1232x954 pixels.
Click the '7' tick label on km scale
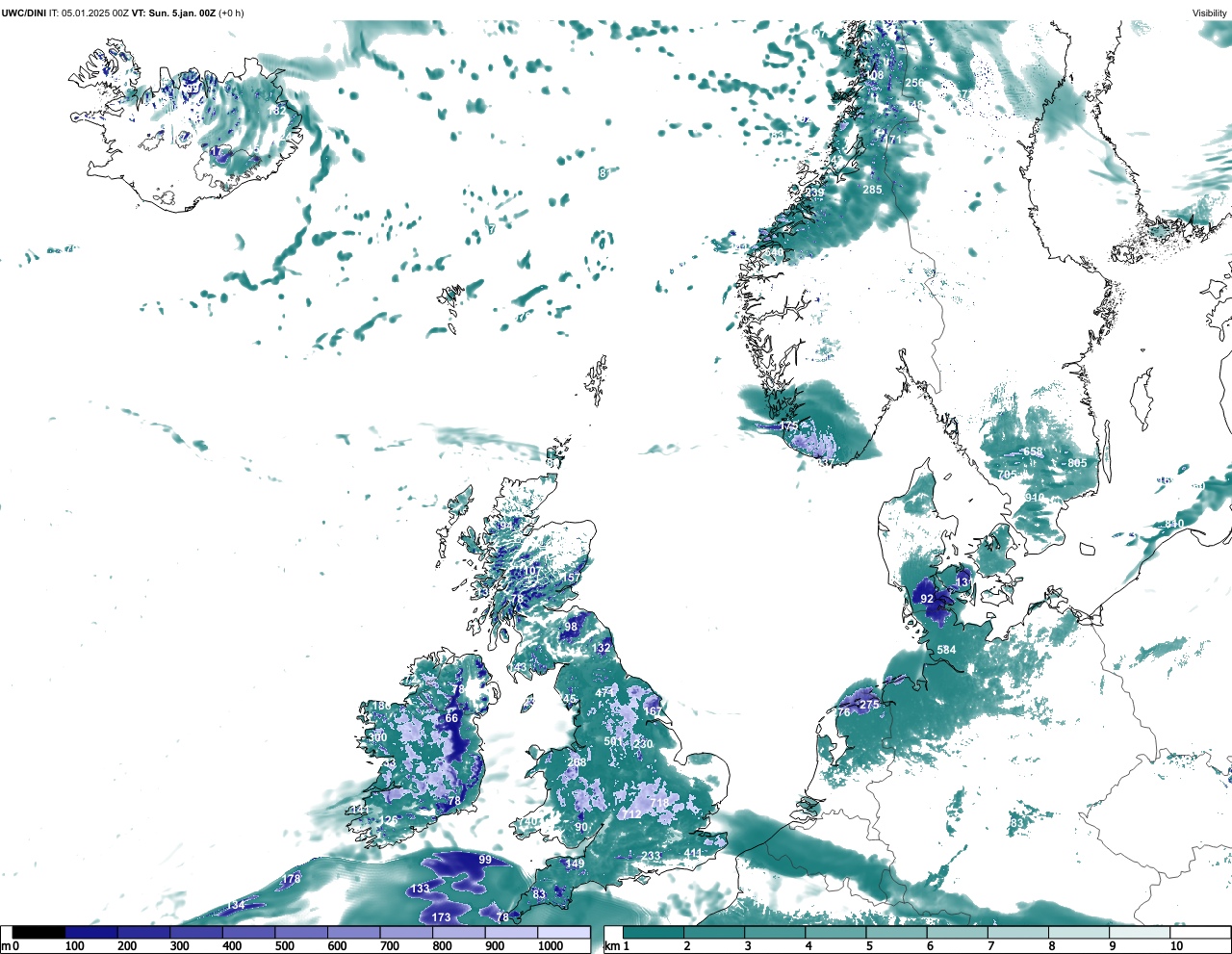point(990,946)
